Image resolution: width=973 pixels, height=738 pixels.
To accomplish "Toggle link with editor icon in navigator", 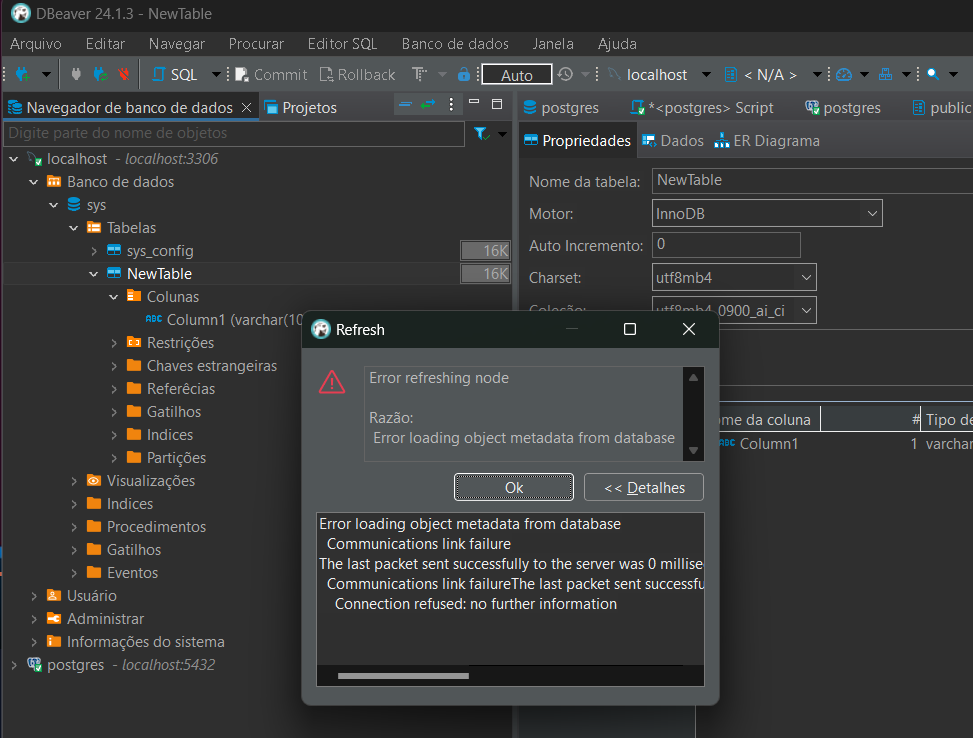I will point(429,104).
